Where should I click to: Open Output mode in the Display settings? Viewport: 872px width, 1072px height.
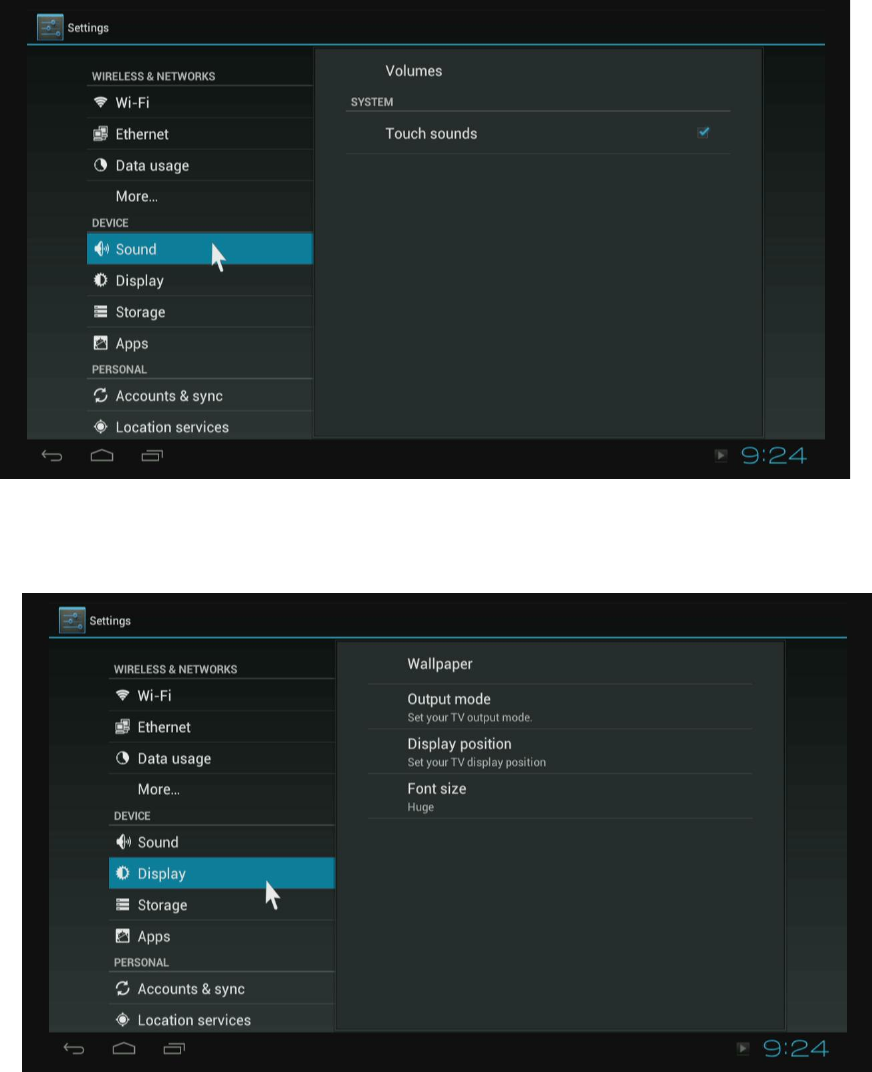tap(559, 707)
